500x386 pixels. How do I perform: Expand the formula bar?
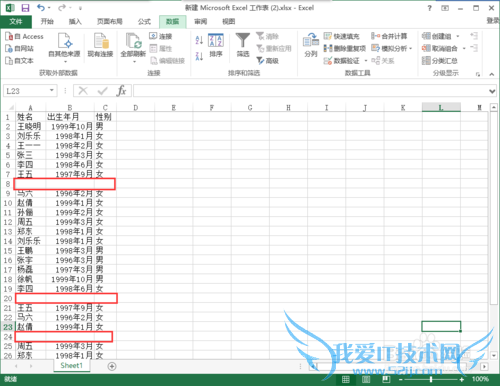[492, 91]
